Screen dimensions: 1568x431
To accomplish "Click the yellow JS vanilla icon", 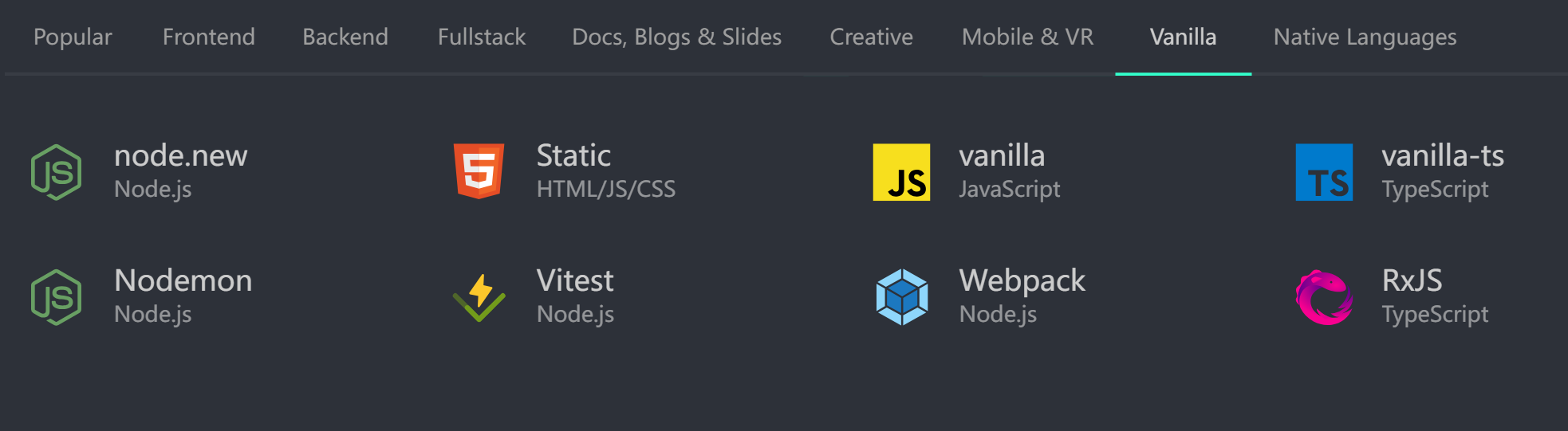I will pos(901,172).
